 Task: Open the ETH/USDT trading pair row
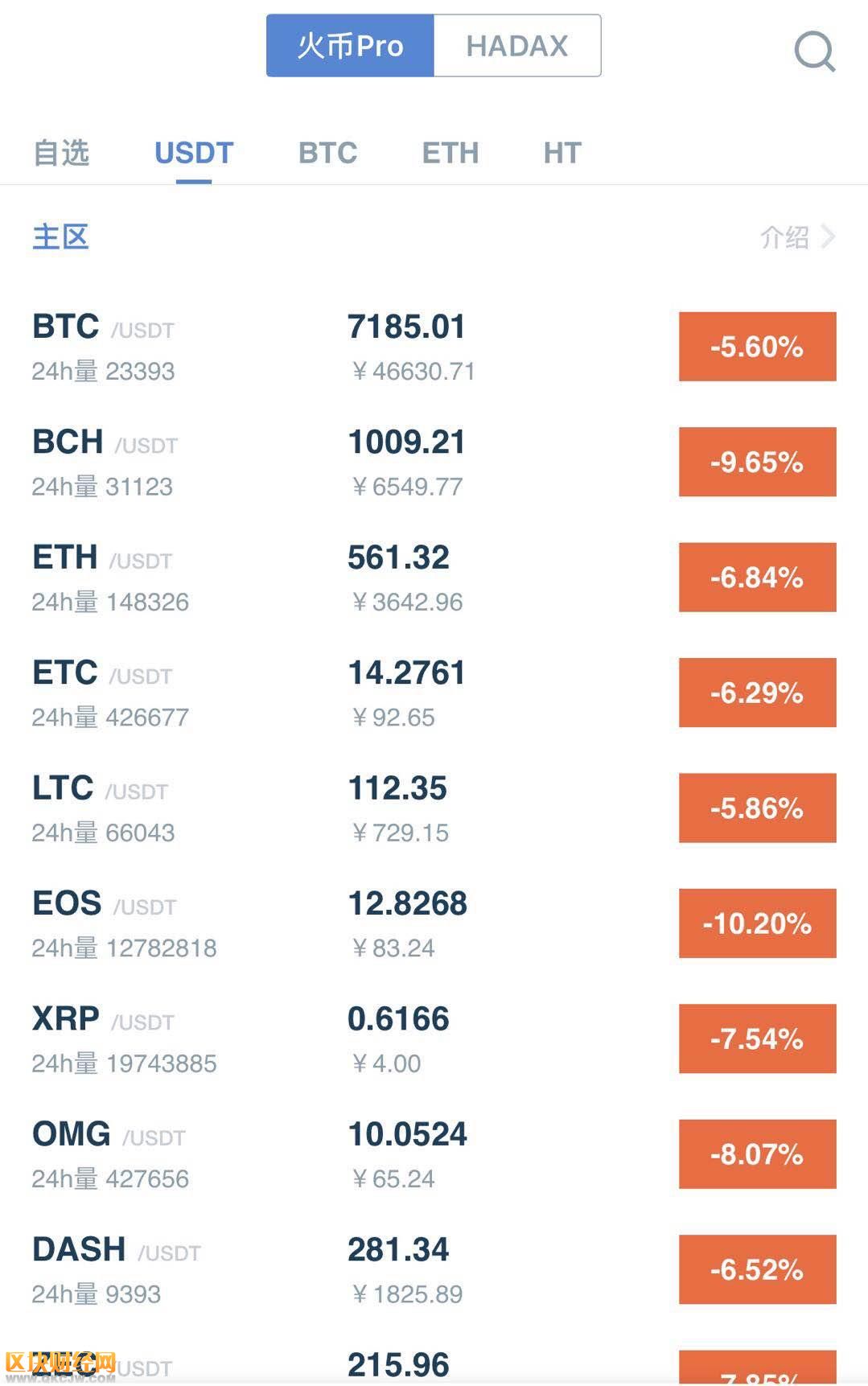point(434,578)
